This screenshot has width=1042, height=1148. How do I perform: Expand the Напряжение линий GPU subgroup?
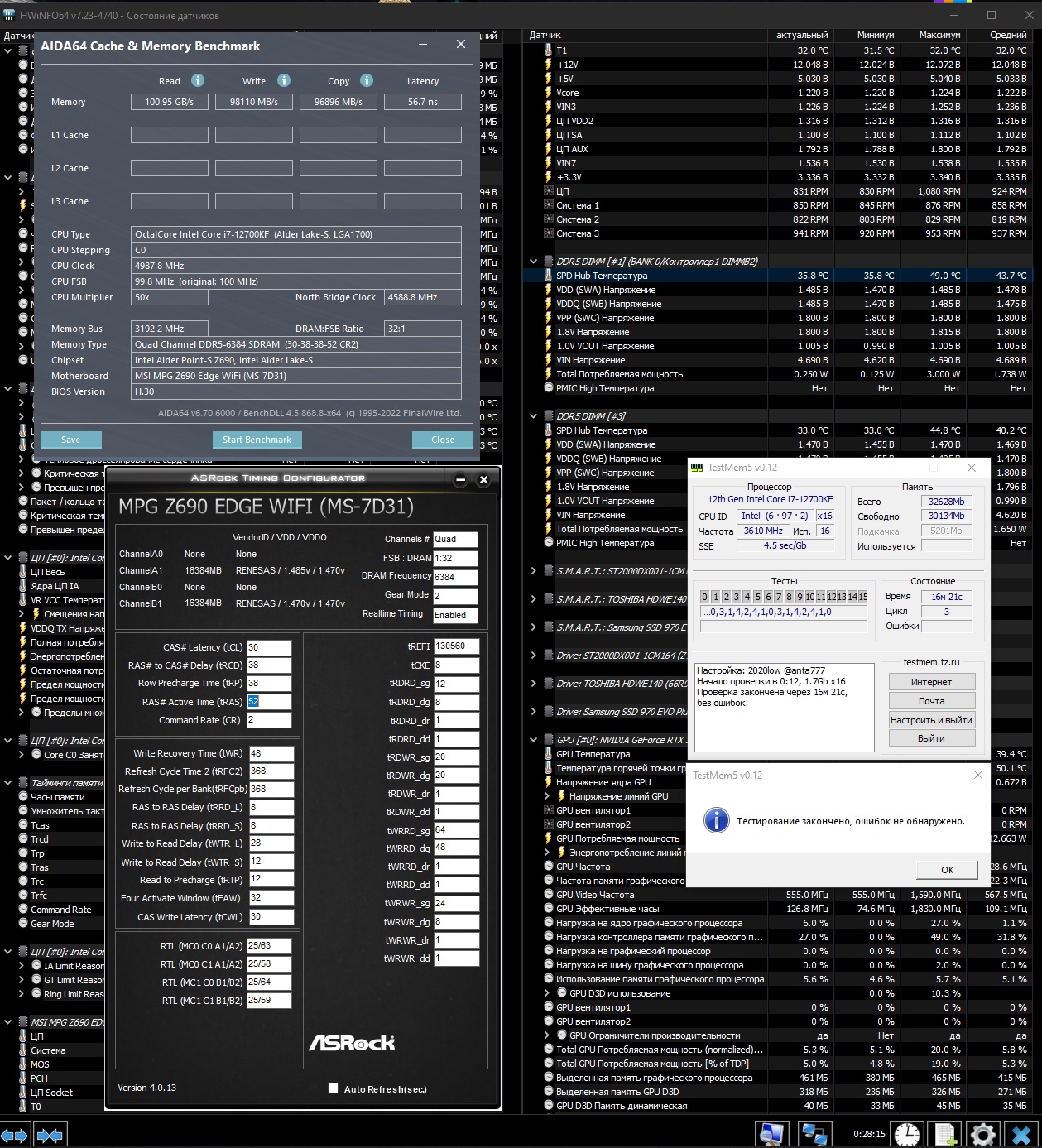(x=547, y=796)
